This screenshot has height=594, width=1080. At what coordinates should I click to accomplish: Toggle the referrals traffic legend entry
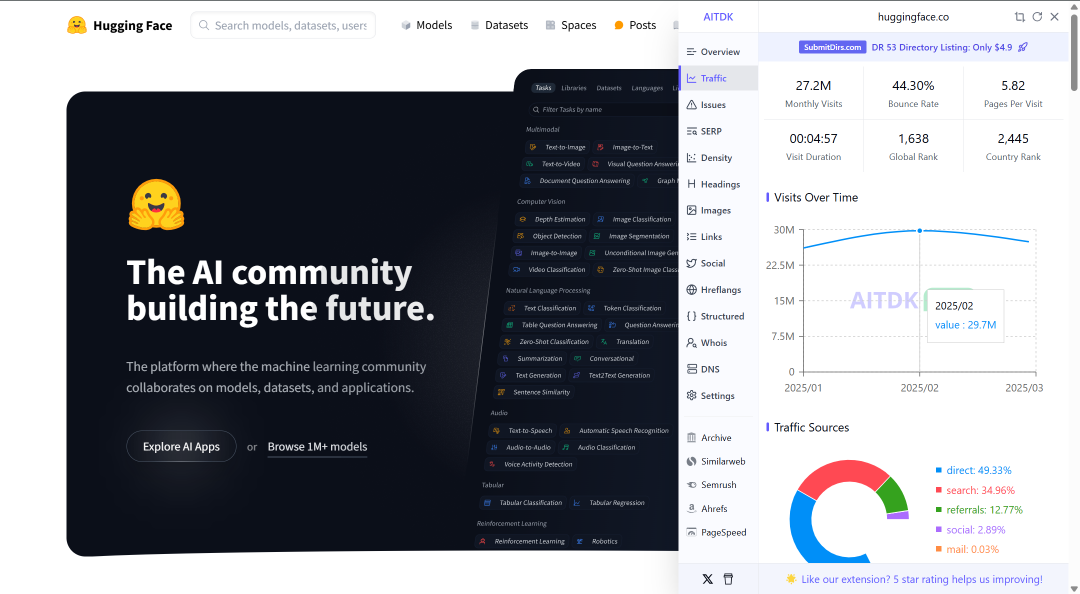[979, 510]
